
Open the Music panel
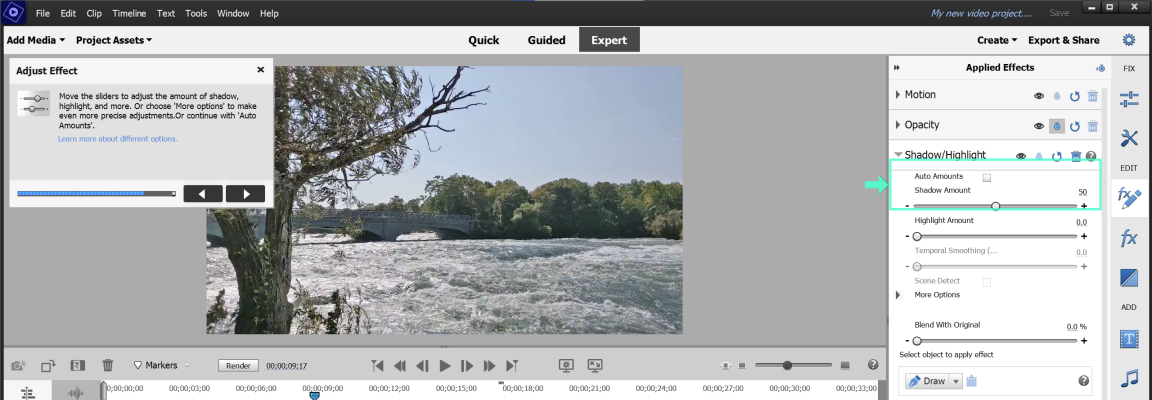(x=1129, y=379)
